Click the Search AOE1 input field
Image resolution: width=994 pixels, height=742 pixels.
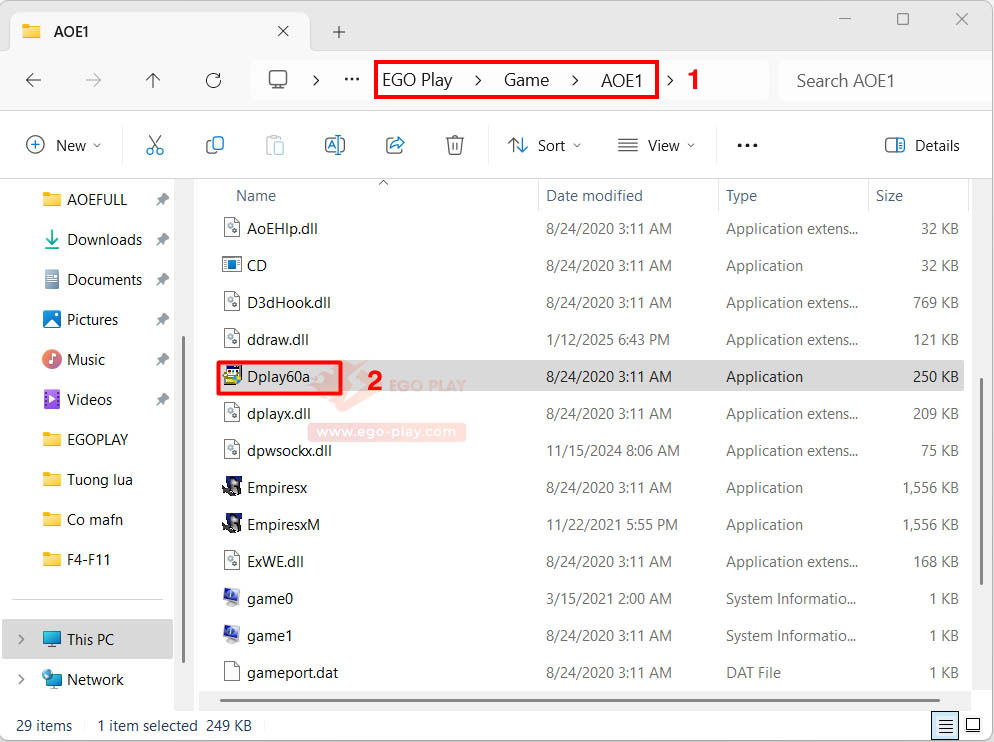tap(884, 81)
